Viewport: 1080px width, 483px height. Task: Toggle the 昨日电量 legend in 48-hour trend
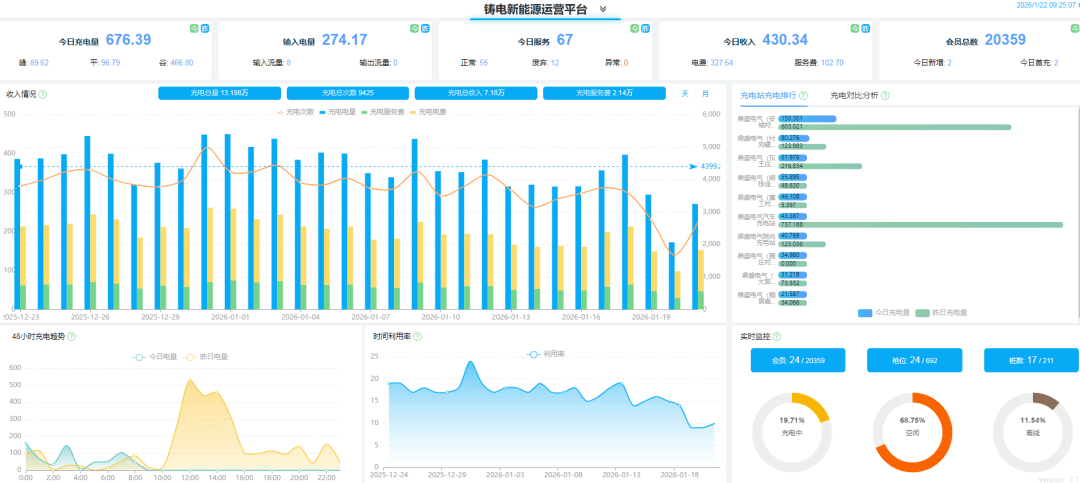pyautogui.click(x=205, y=356)
